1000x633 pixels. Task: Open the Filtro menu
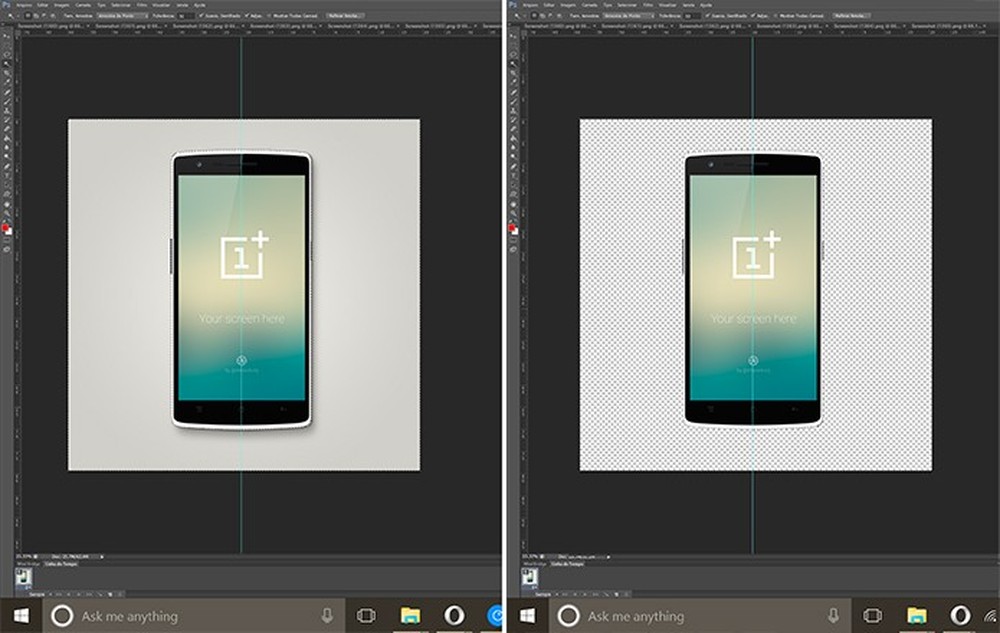pyautogui.click(x=140, y=4)
